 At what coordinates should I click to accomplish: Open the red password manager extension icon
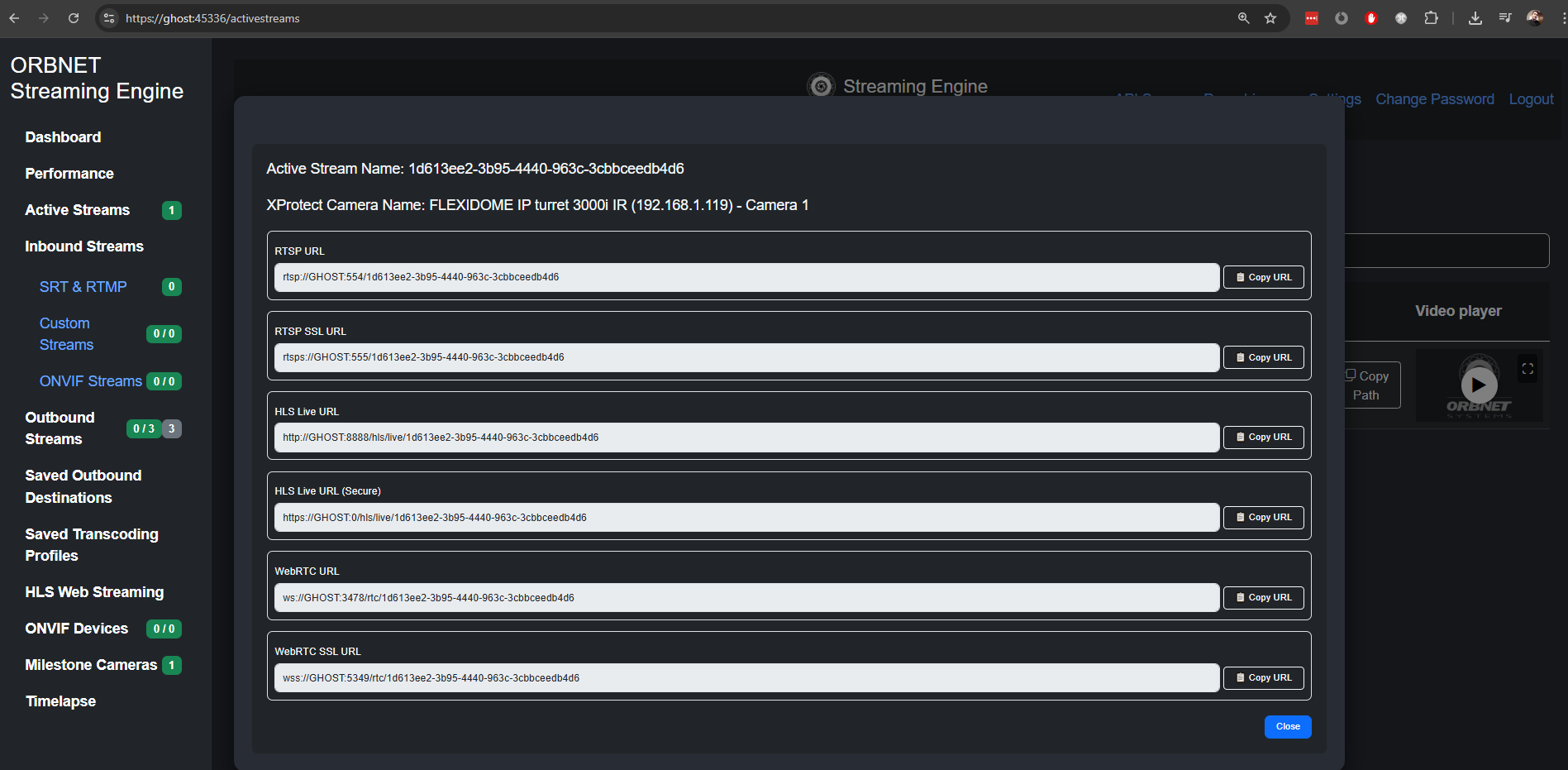[x=1312, y=18]
